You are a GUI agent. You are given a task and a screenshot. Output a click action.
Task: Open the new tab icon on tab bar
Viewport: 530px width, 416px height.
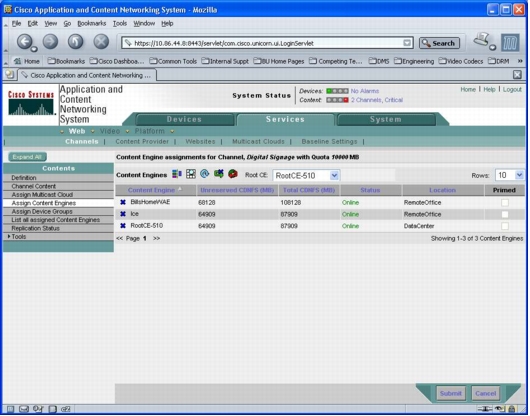click(9, 75)
